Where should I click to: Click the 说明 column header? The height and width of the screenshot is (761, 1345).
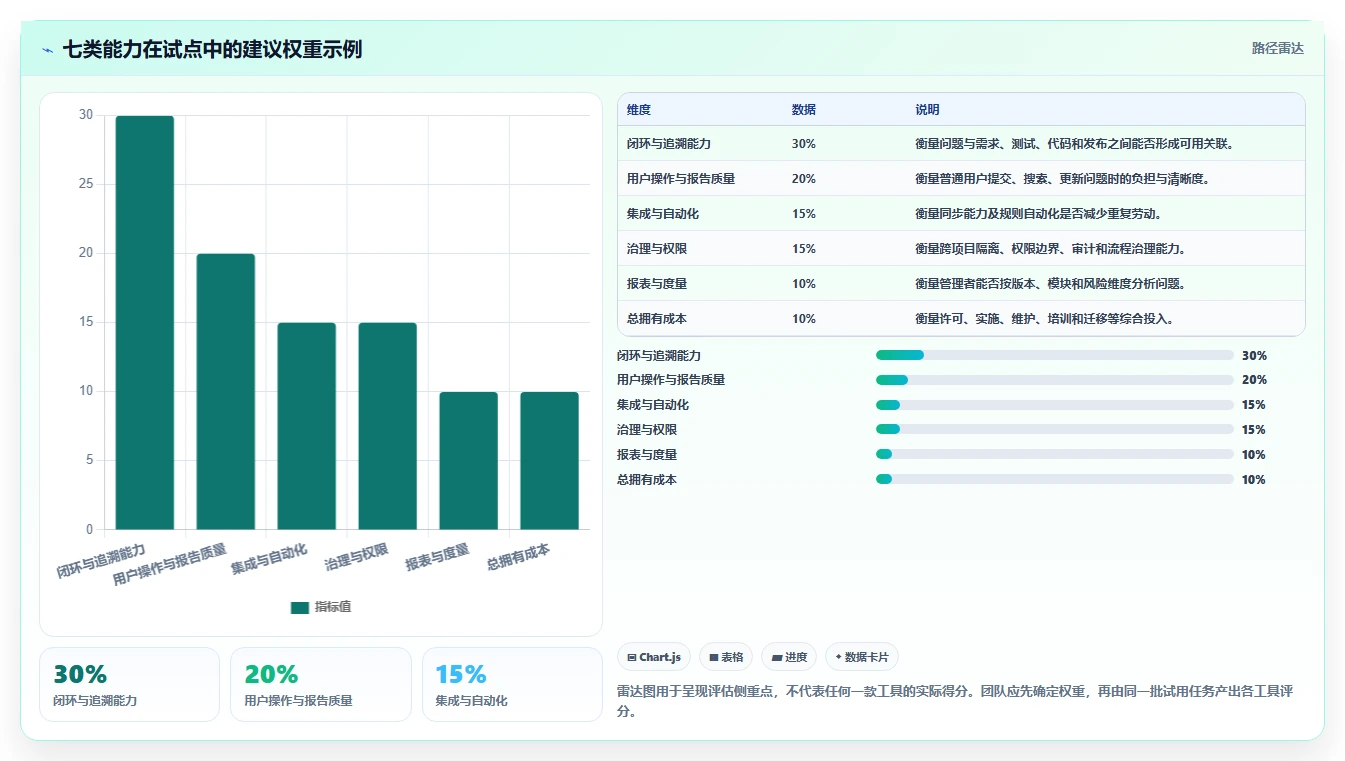click(x=927, y=110)
